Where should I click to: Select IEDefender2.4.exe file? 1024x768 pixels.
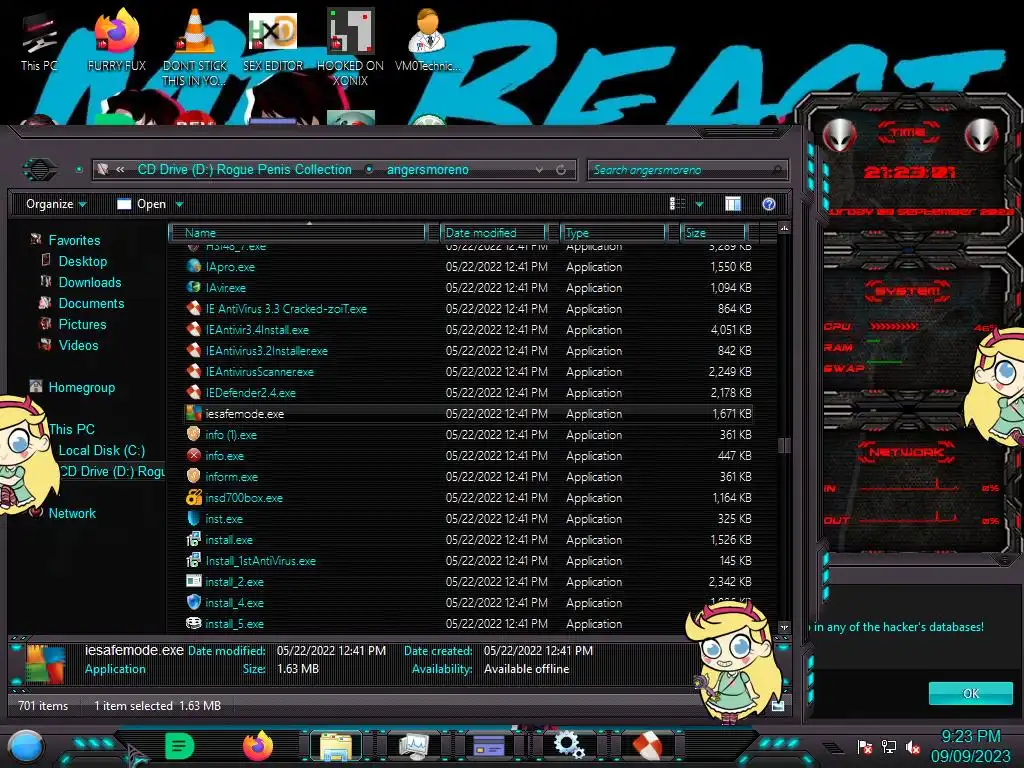[x=251, y=392]
